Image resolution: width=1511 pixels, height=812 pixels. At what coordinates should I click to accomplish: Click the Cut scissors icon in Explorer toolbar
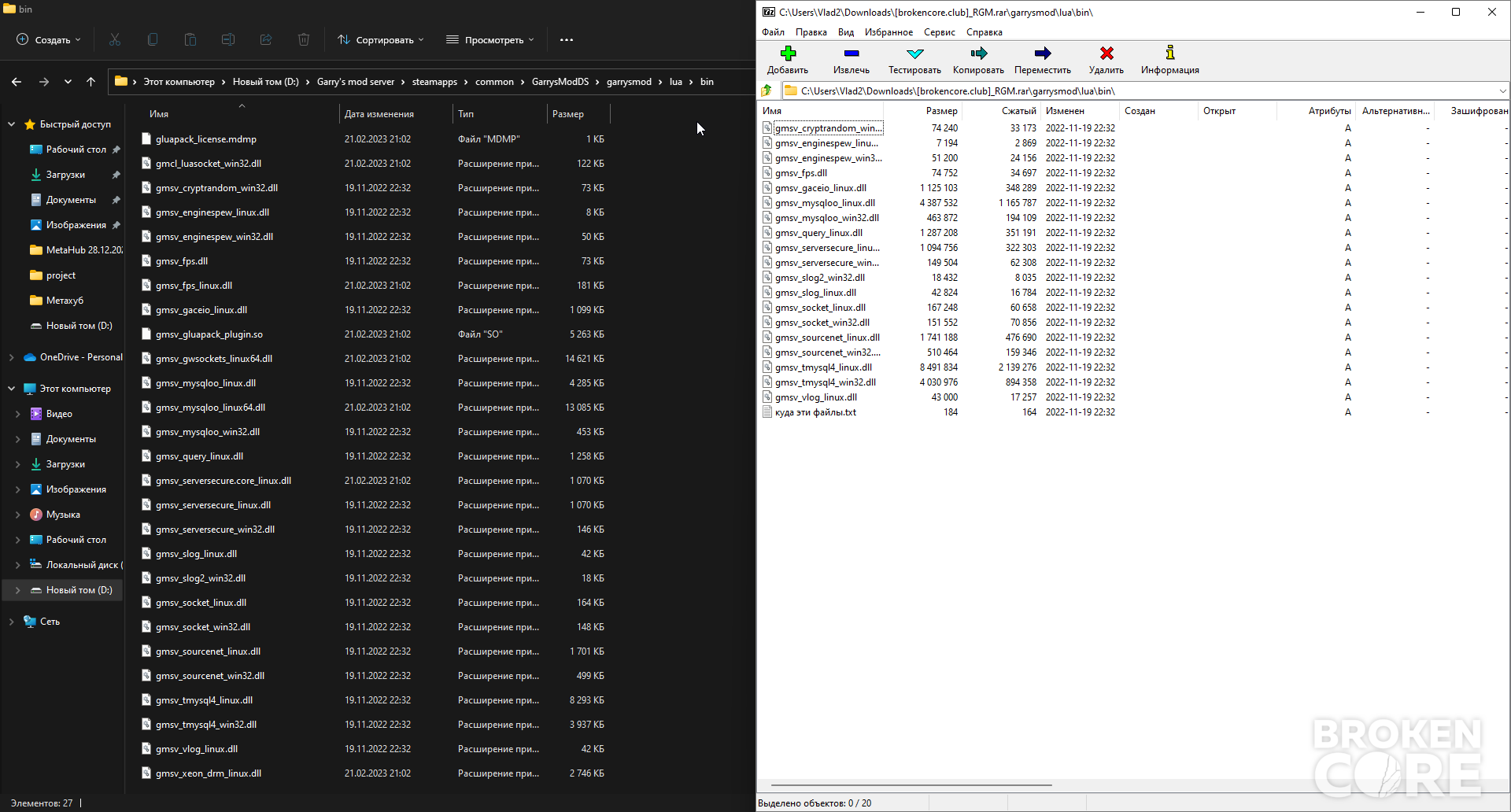pos(115,39)
